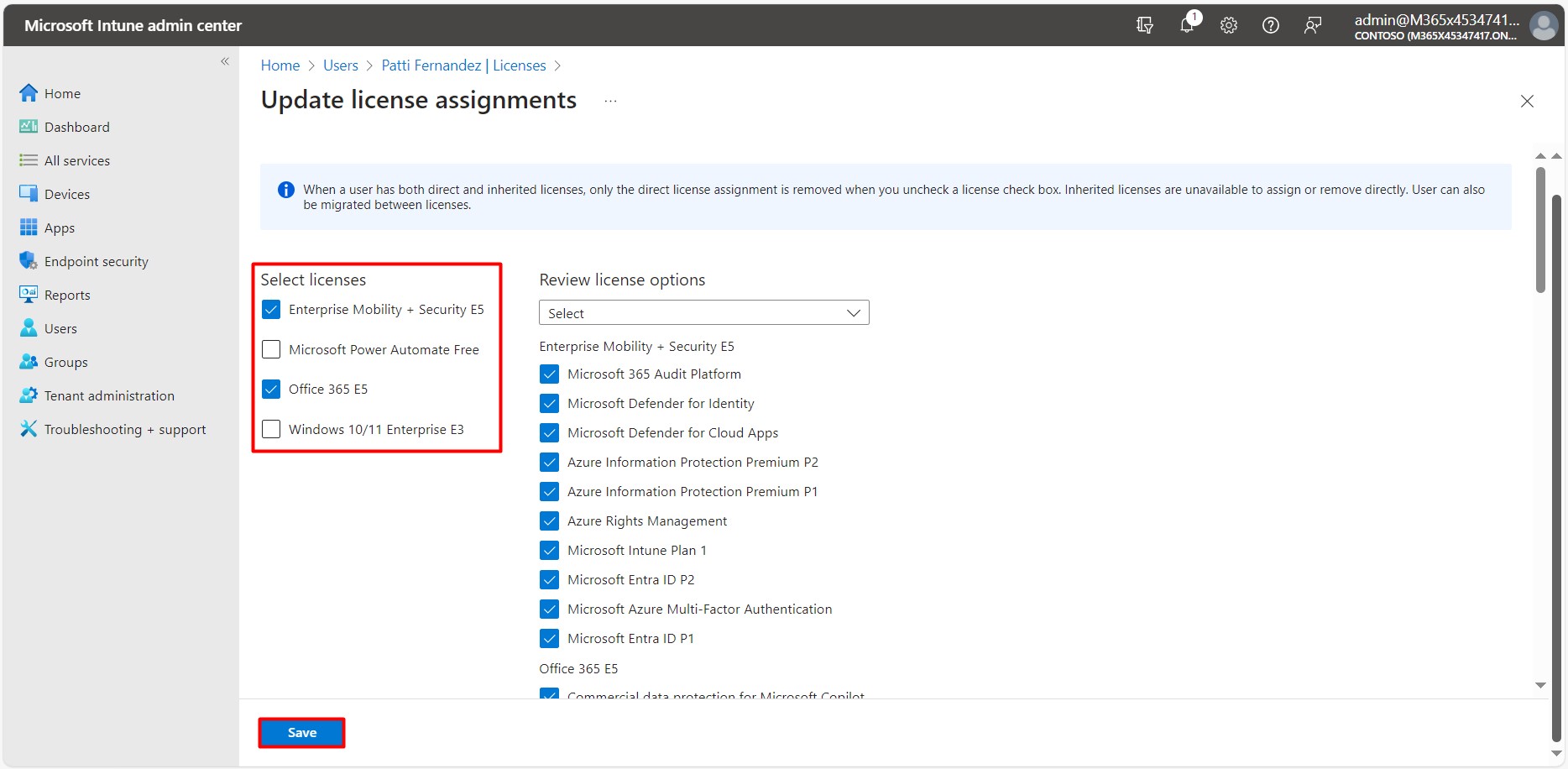Image resolution: width=1568 pixels, height=769 pixels.
Task: Uncheck Microsoft Entra ID P1 option
Action: point(550,639)
